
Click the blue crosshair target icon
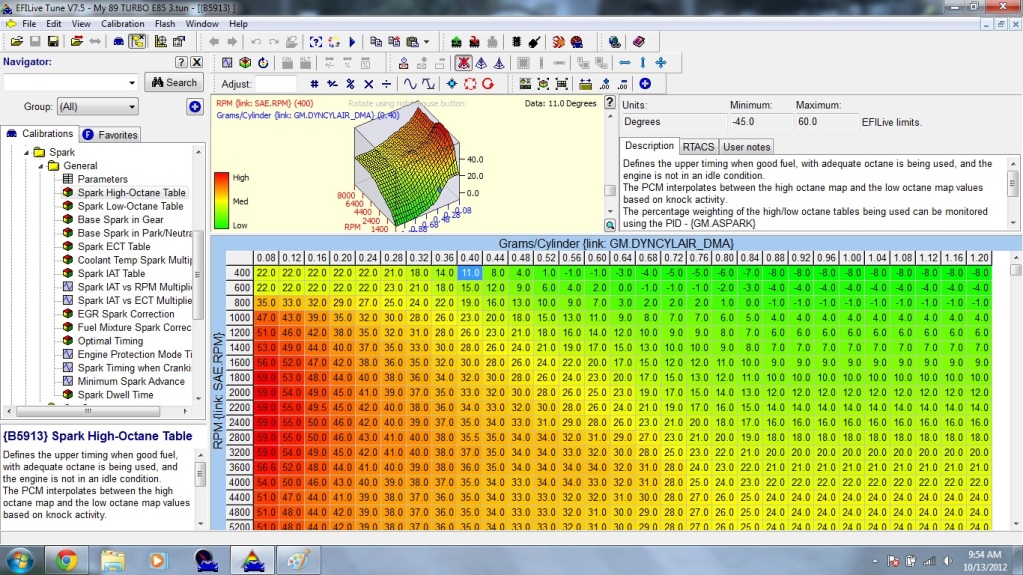pos(451,84)
